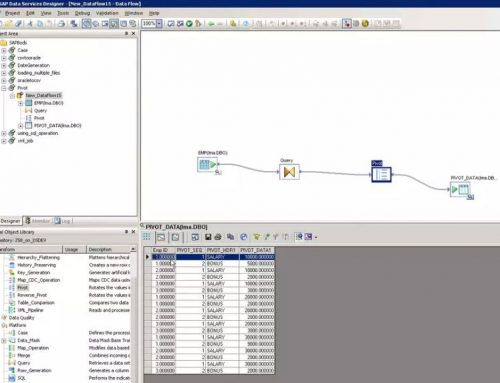500x383 pixels.
Task: Collapse the Pivot job tree node
Action: [x=4, y=88]
